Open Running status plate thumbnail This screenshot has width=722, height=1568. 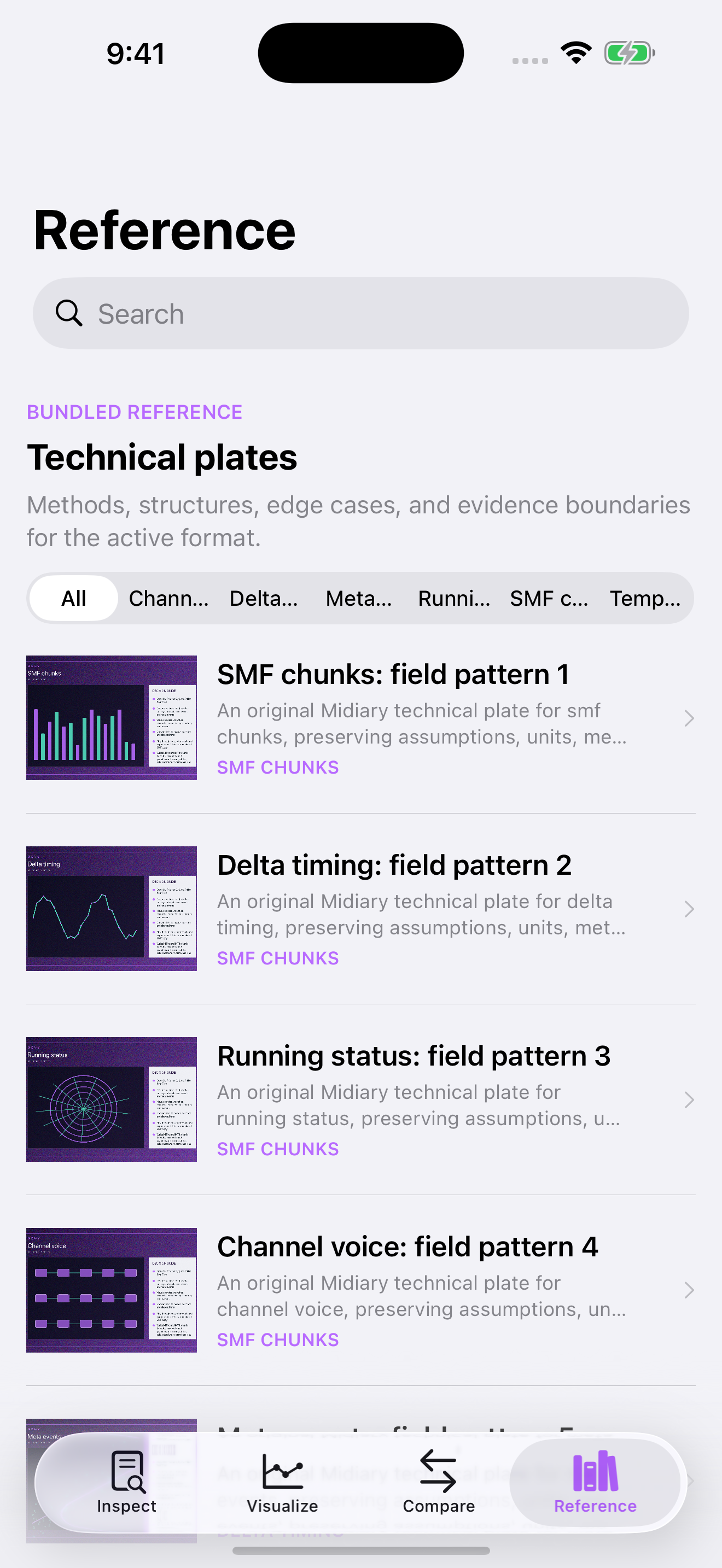pyautogui.click(x=112, y=1099)
